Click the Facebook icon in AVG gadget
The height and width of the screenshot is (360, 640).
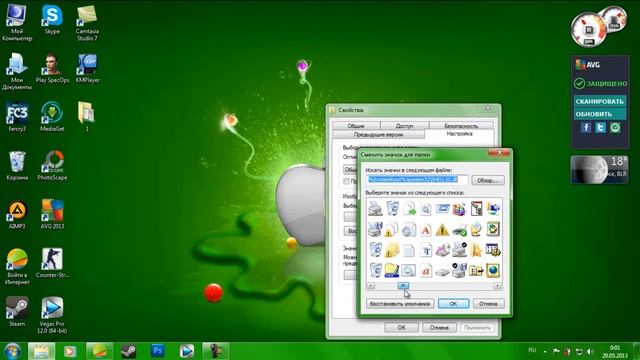(586, 127)
